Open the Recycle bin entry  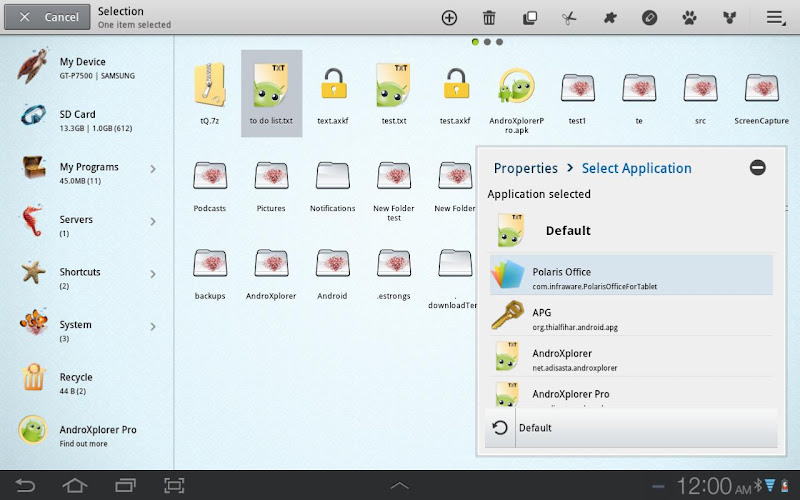tap(87, 382)
